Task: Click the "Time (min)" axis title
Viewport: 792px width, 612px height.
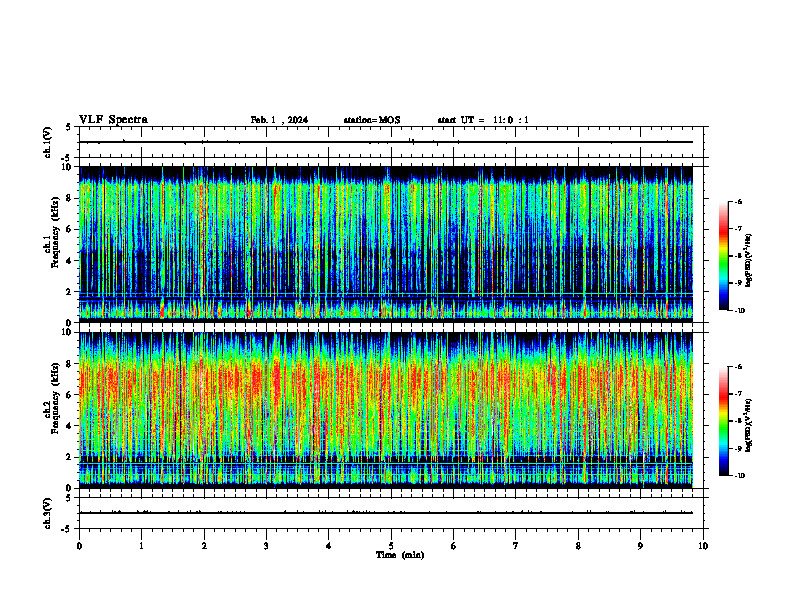Action: click(x=400, y=555)
